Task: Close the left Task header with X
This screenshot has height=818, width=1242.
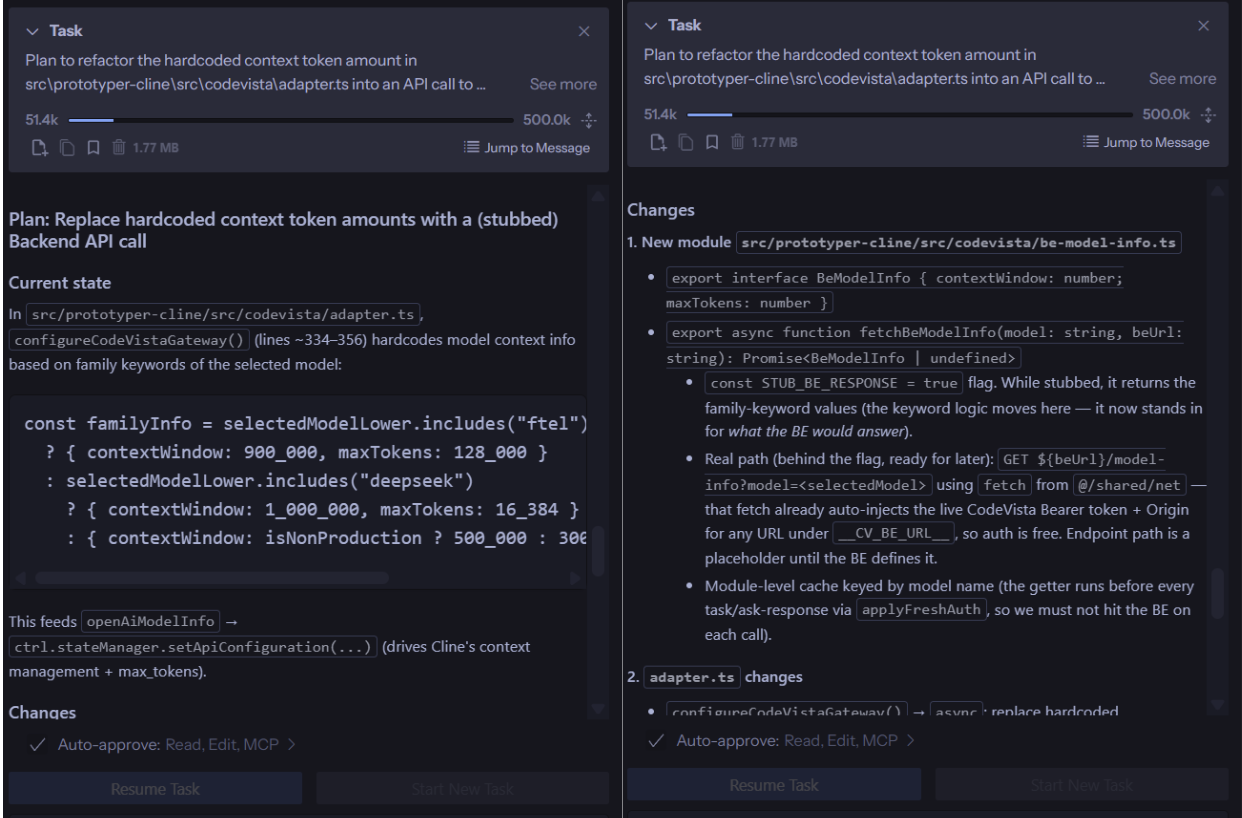Action: (585, 31)
